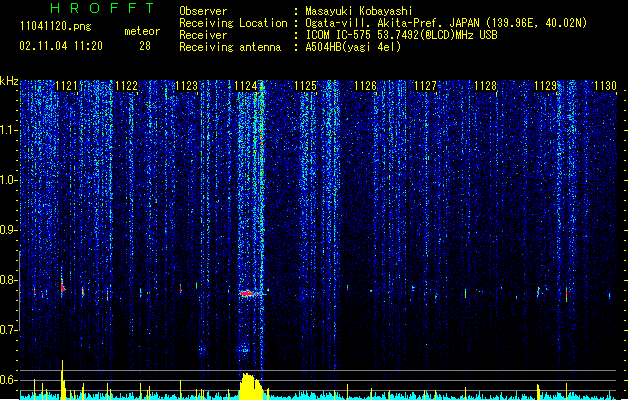
Task: Click the kHz axis unit label
Action: (x=9, y=81)
